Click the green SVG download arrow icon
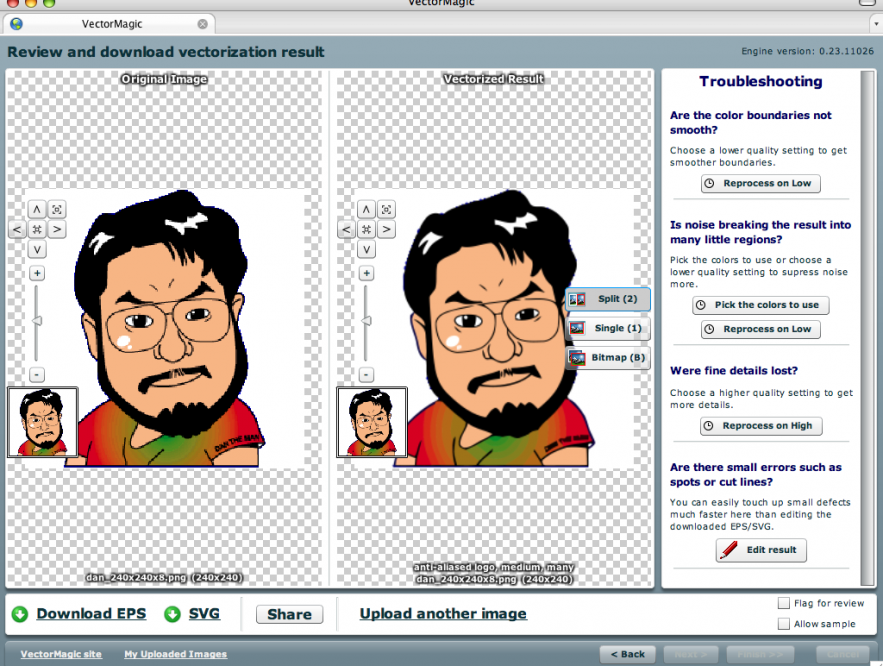Viewport: 883px width, 666px height. pyautogui.click(x=172, y=614)
